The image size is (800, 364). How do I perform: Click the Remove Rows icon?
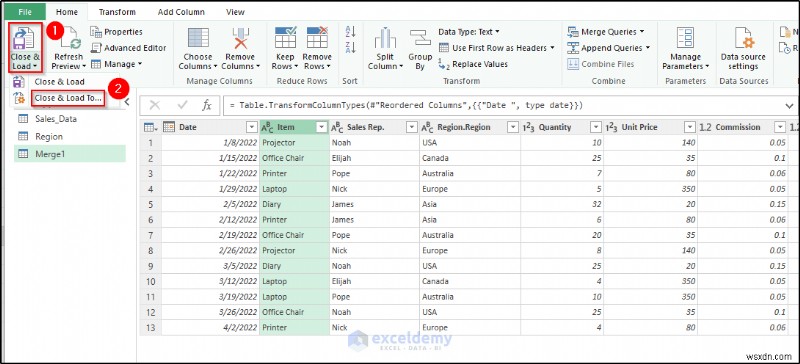coord(317,38)
